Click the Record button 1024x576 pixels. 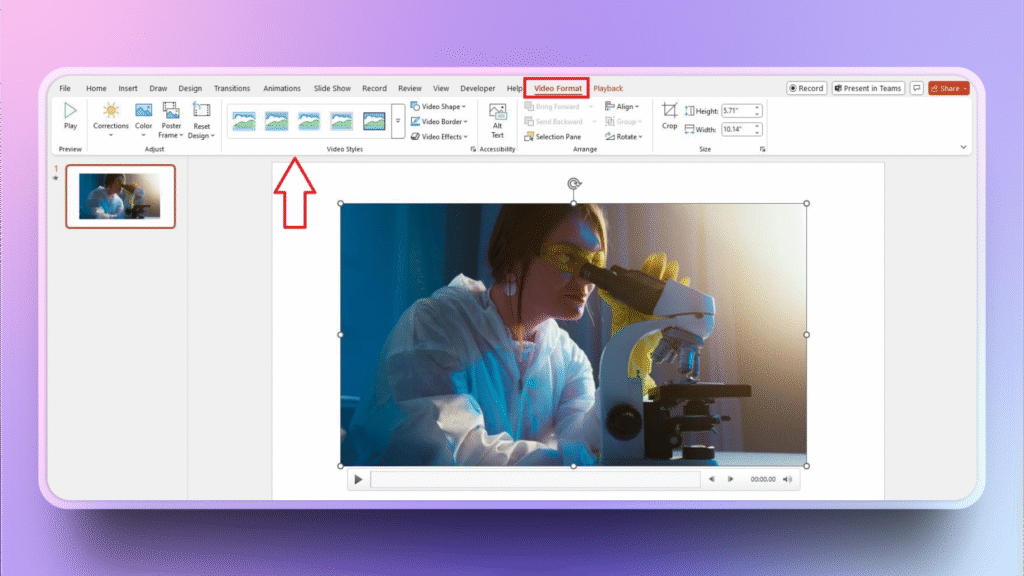point(805,87)
